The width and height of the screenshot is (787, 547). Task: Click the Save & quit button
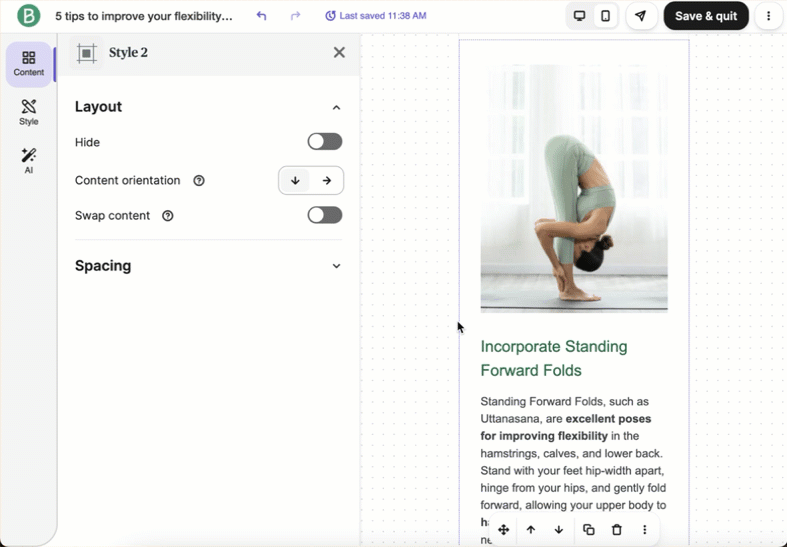705,16
